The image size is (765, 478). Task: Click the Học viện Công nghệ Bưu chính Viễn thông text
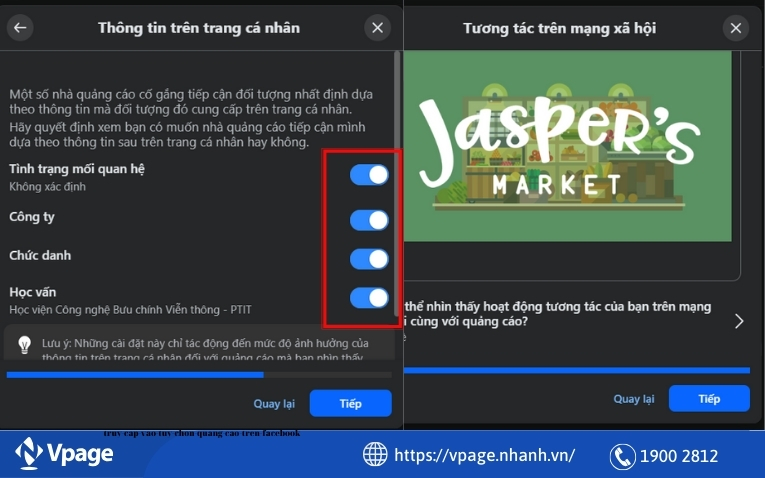click(x=130, y=310)
